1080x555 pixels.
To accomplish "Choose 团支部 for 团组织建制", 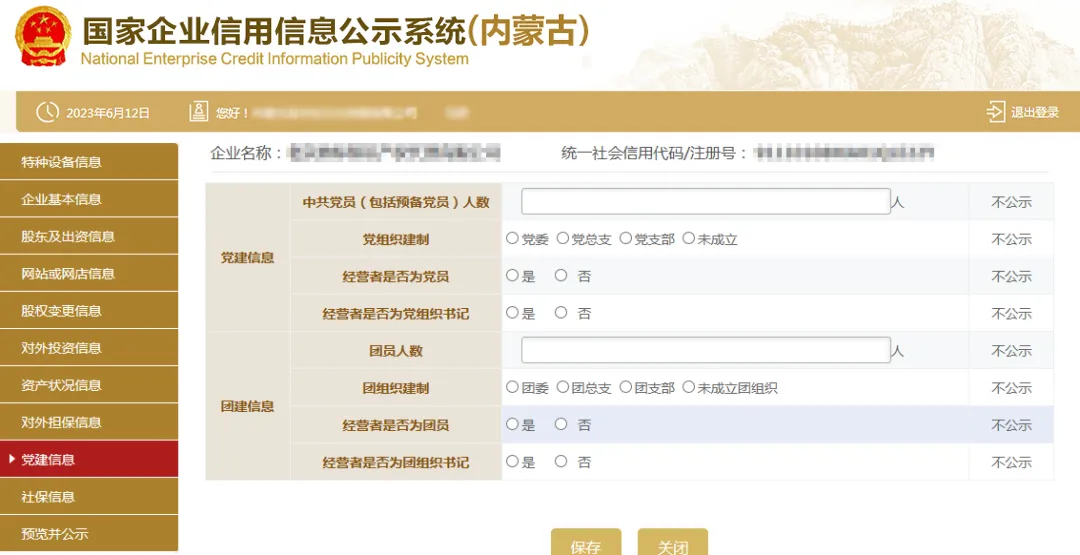I will point(626,387).
